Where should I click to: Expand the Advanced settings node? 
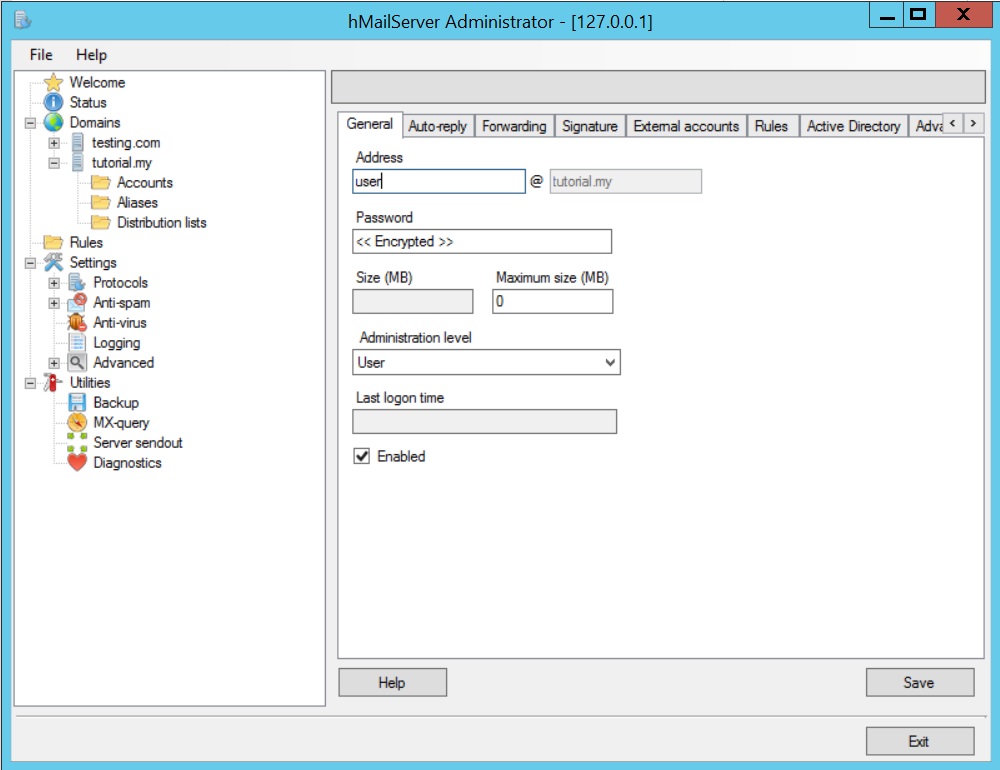point(54,363)
